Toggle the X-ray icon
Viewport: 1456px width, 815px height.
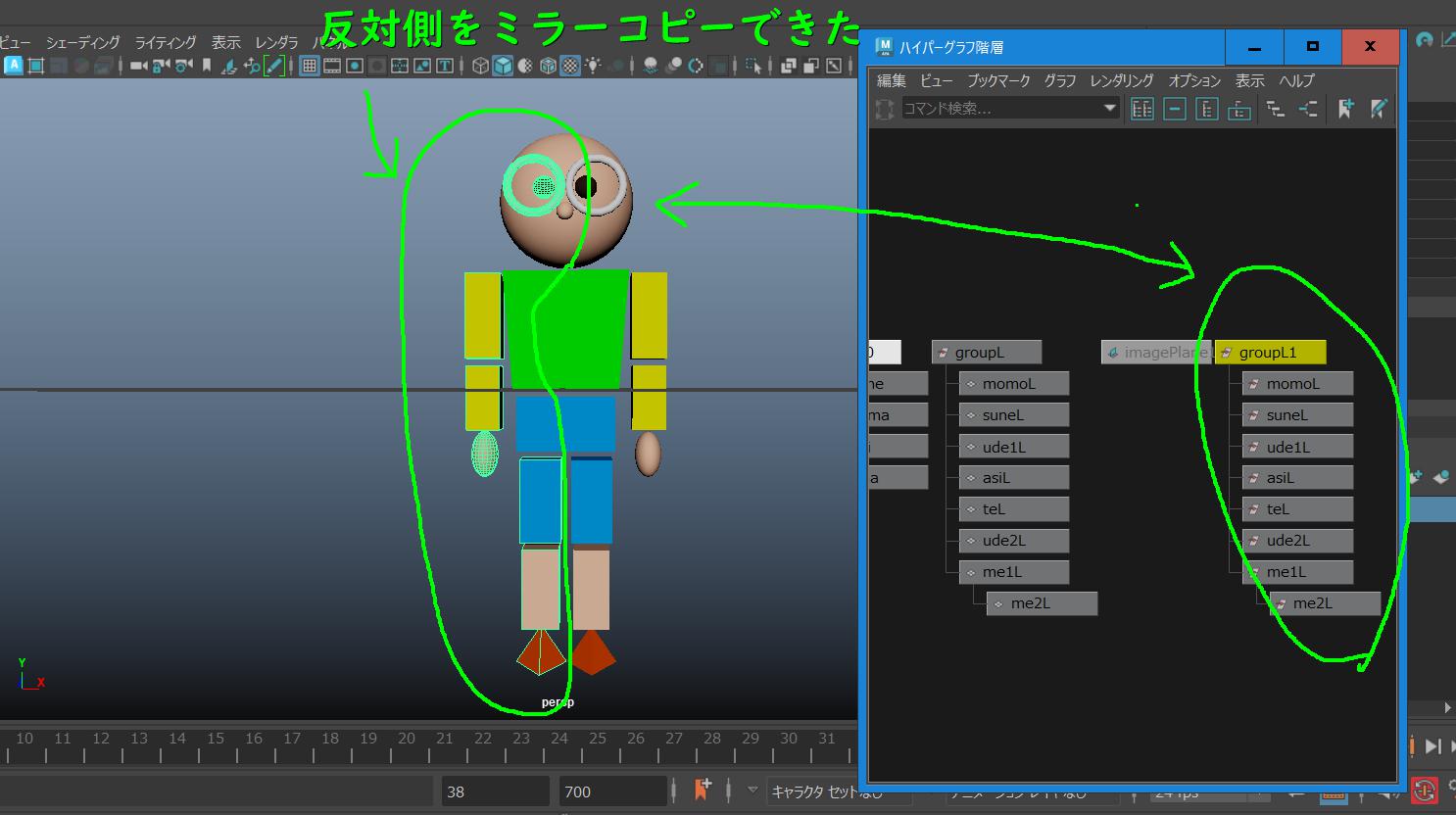point(788,66)
